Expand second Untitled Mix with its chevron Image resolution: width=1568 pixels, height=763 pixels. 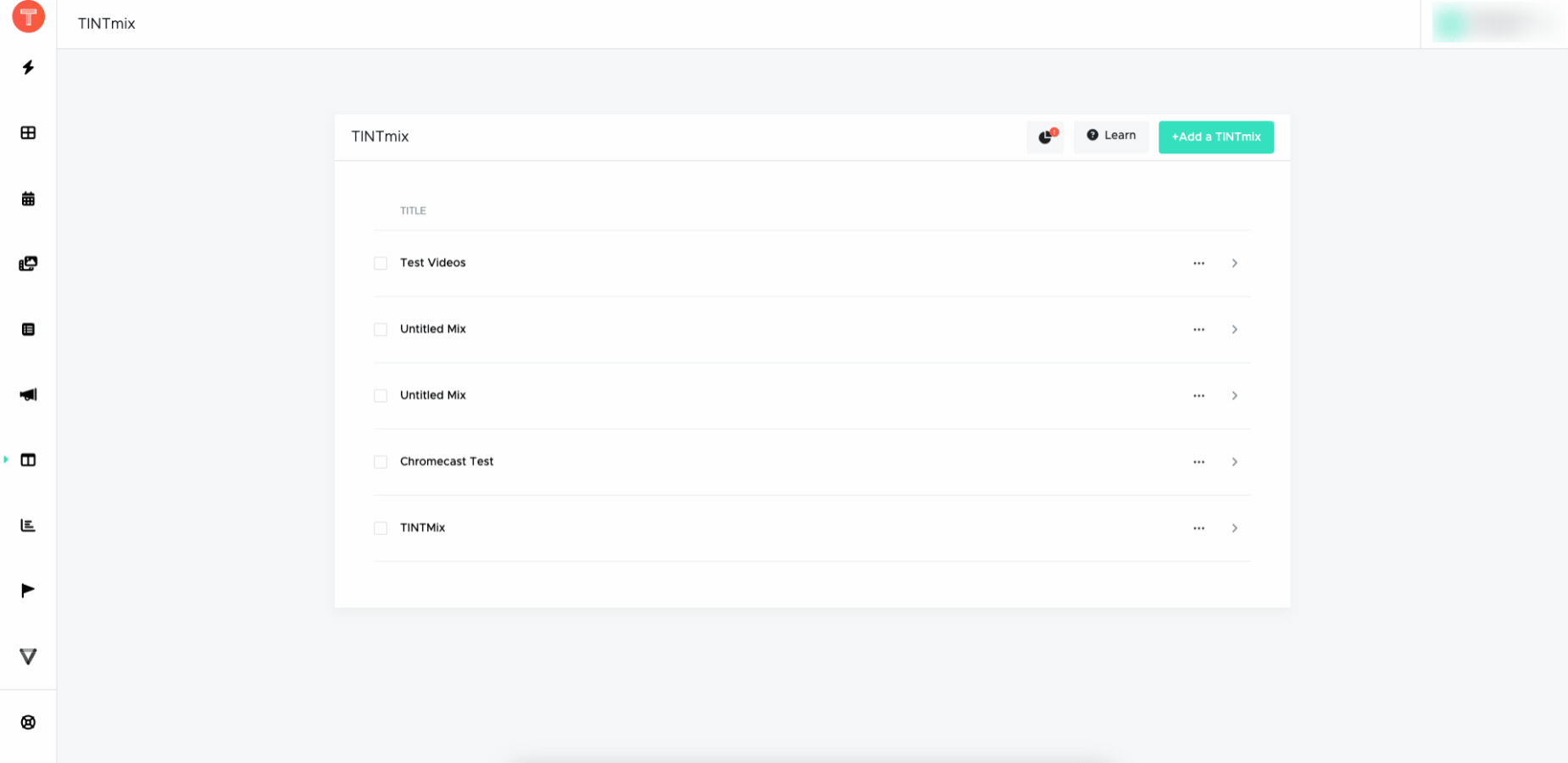tap(1234, 395)
